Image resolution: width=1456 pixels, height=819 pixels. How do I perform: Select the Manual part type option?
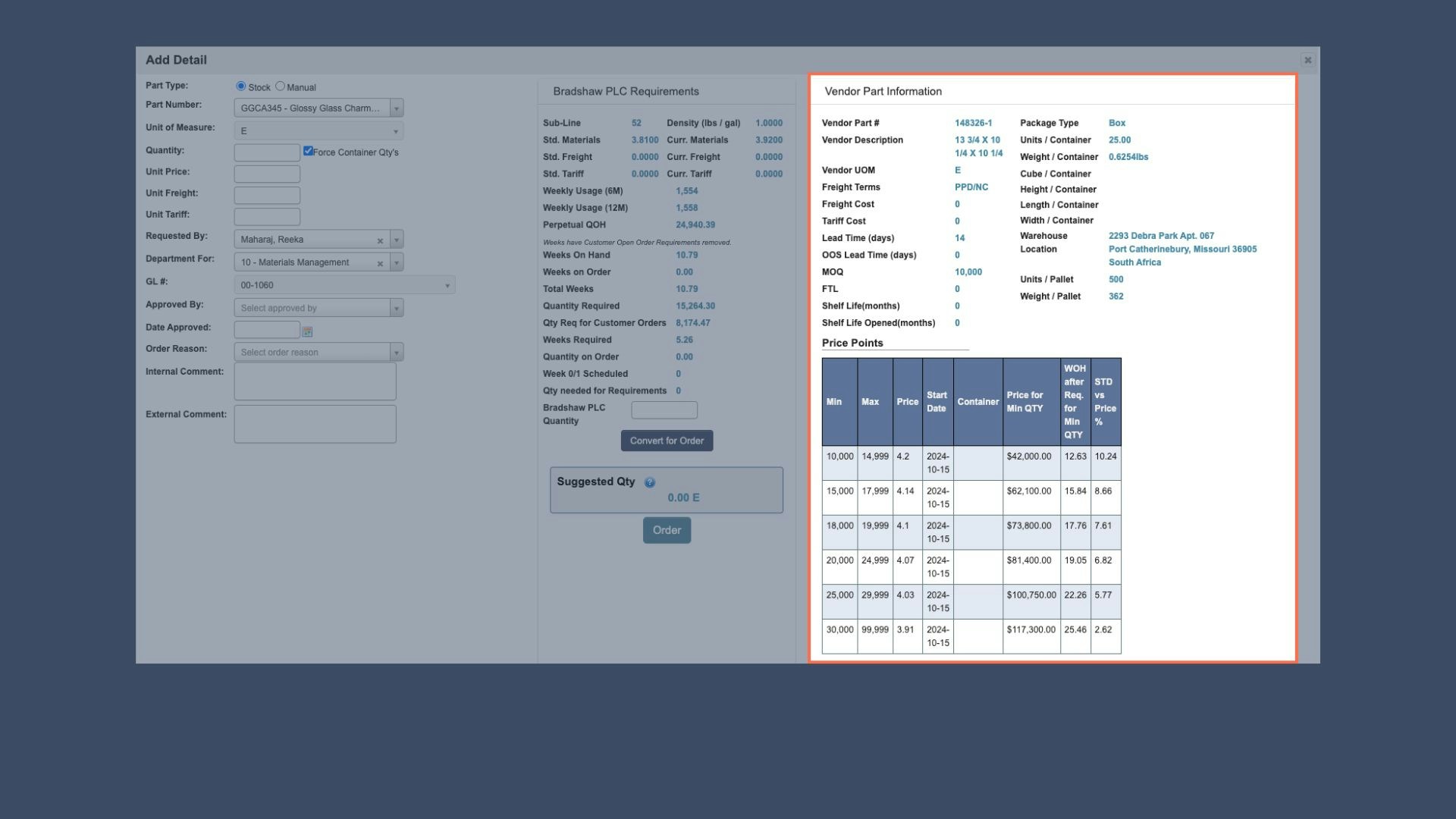pyautogui.click(x=281, y=86)
